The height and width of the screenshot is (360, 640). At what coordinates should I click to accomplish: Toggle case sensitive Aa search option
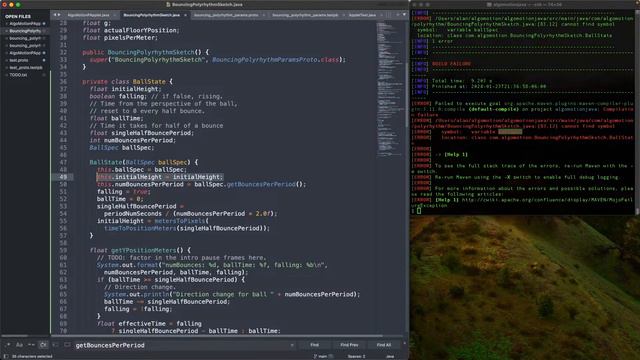(19, 345)
